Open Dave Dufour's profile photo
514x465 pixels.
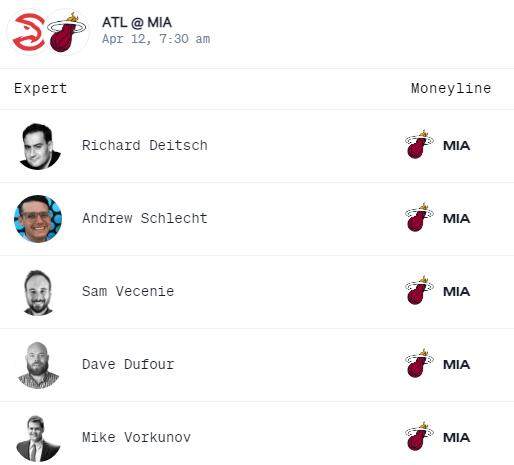click(38, 365)
